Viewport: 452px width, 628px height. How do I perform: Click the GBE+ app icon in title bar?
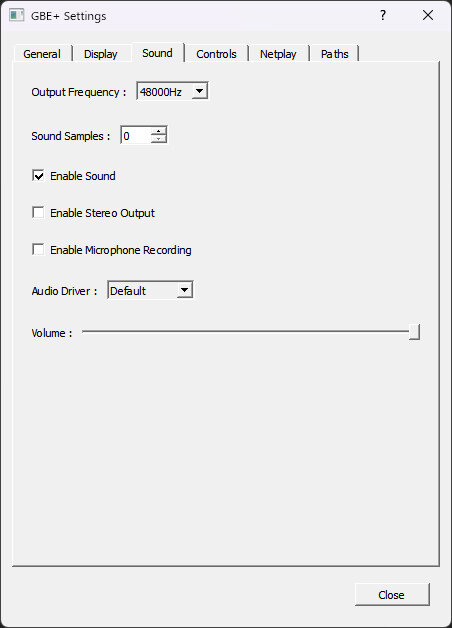pos(16,16)
